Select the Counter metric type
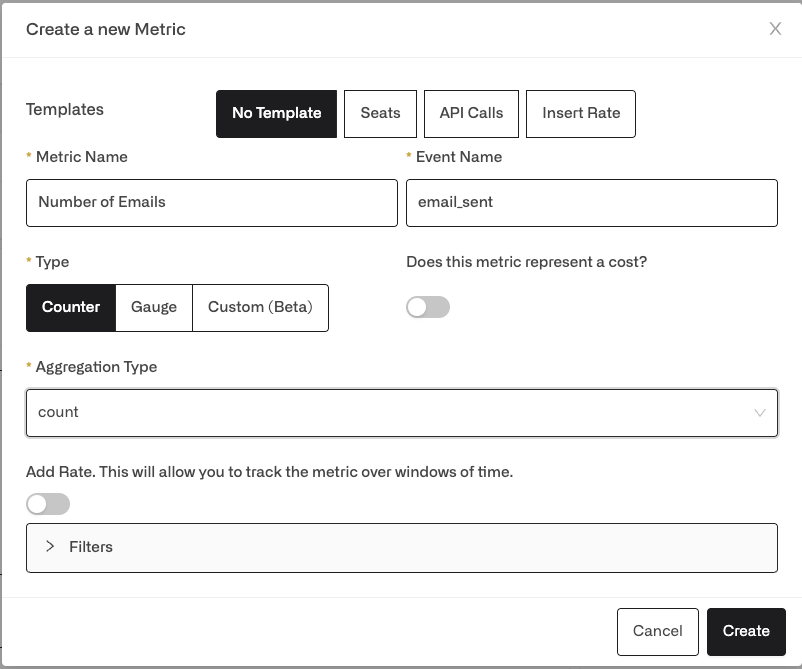The height and width of the screenshot is (669, 802). coord(71,307)
